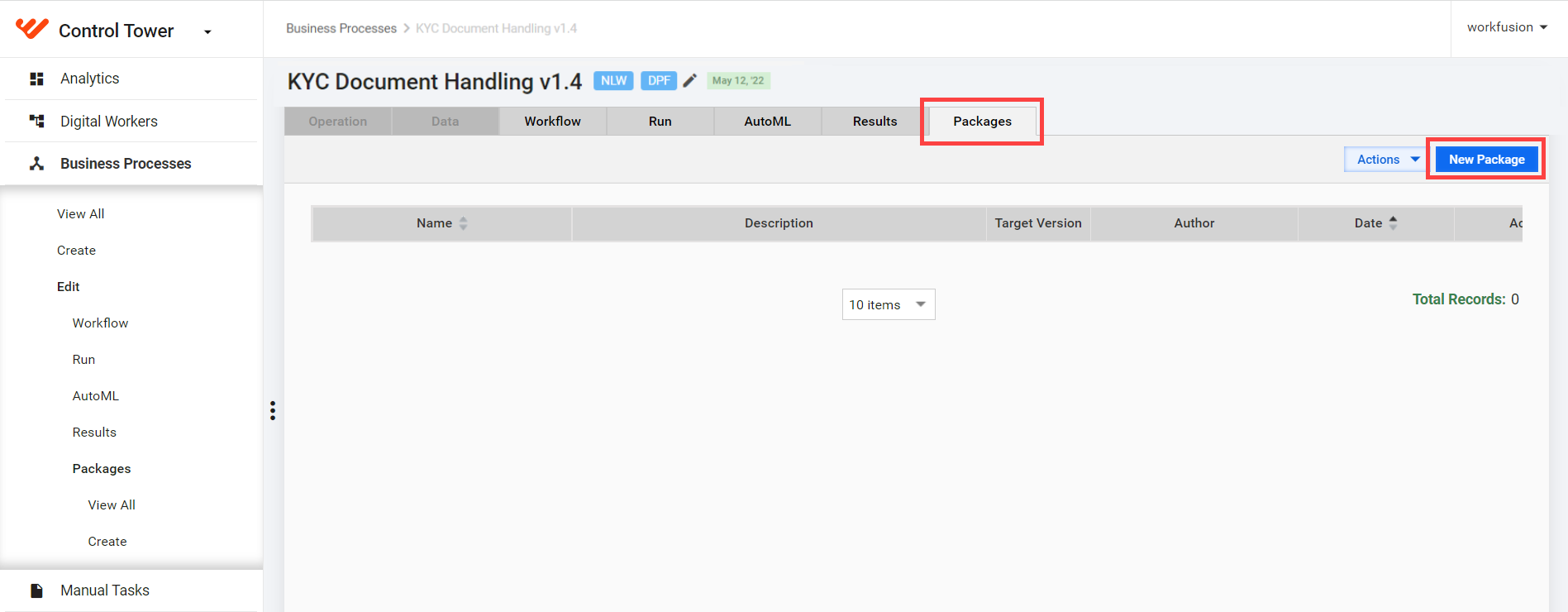This screenshot has height=612, width=1568.
Task: Switch to the Operation tab
Action: pyautogui.click(x=338, y=121)
